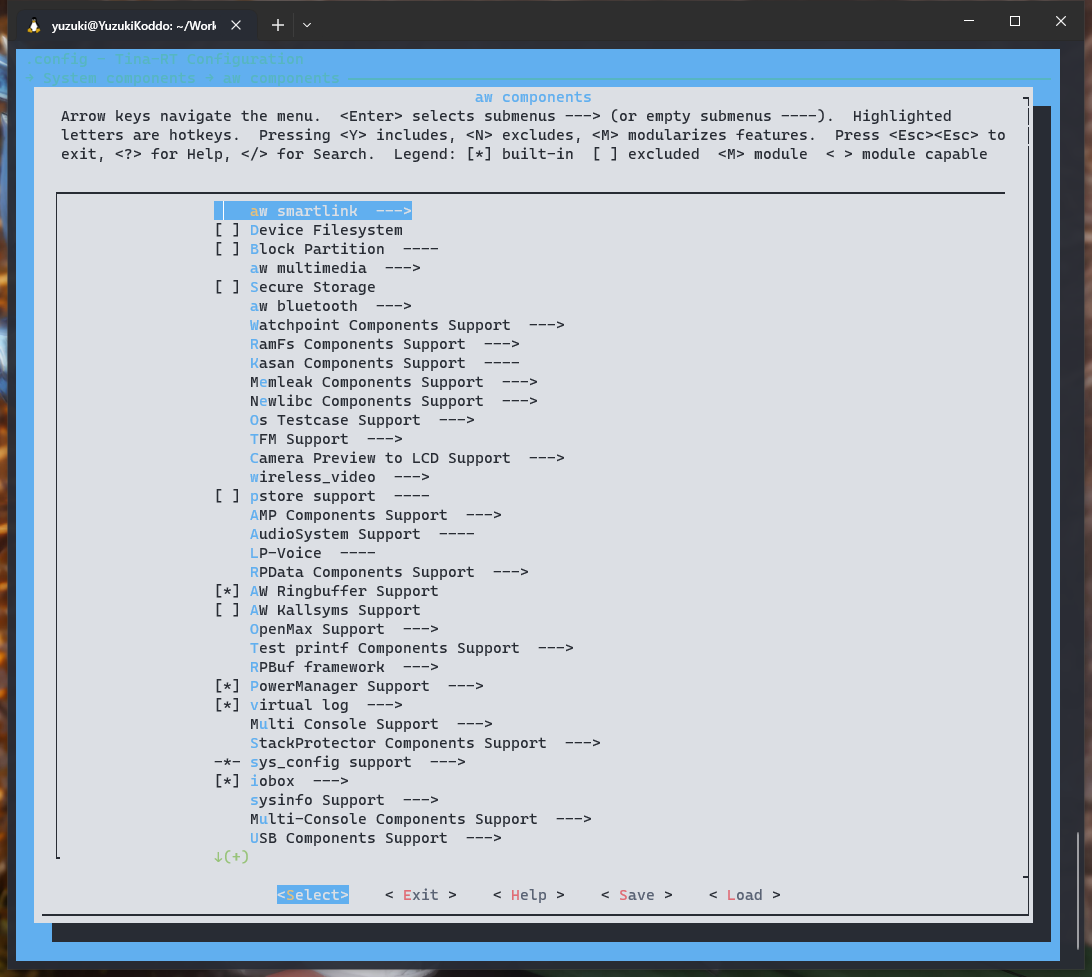Viewport: 1092px width, 977px height.
Task: Click the Help button
Action: [x=528, y=895]
